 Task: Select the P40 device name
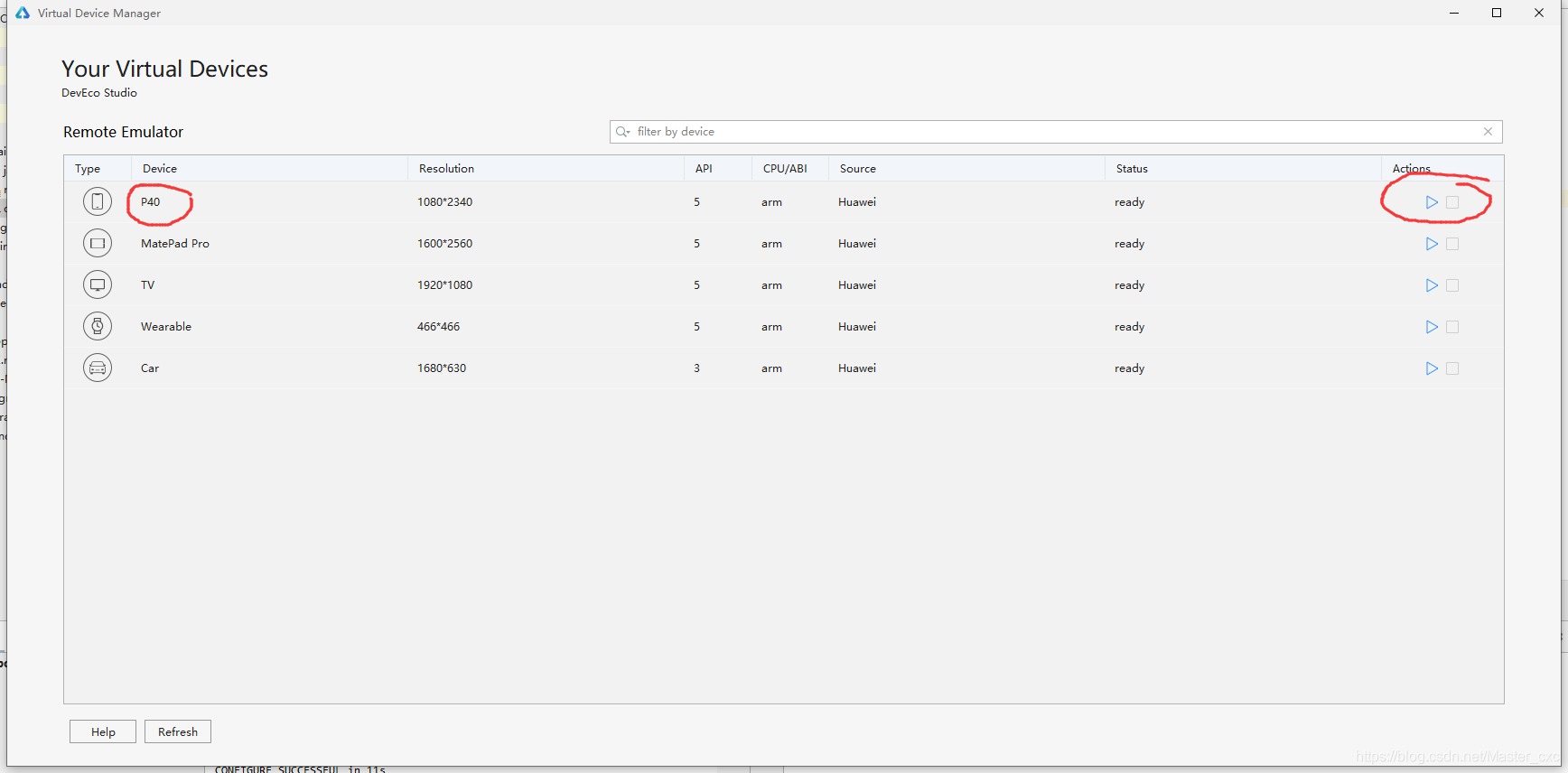tap(150, 202)
